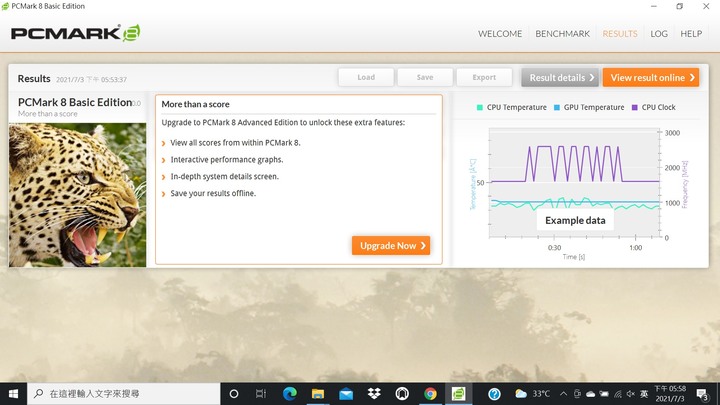Open the notification center icon
This screenshot has height=405, width=720.
[702, 394]
